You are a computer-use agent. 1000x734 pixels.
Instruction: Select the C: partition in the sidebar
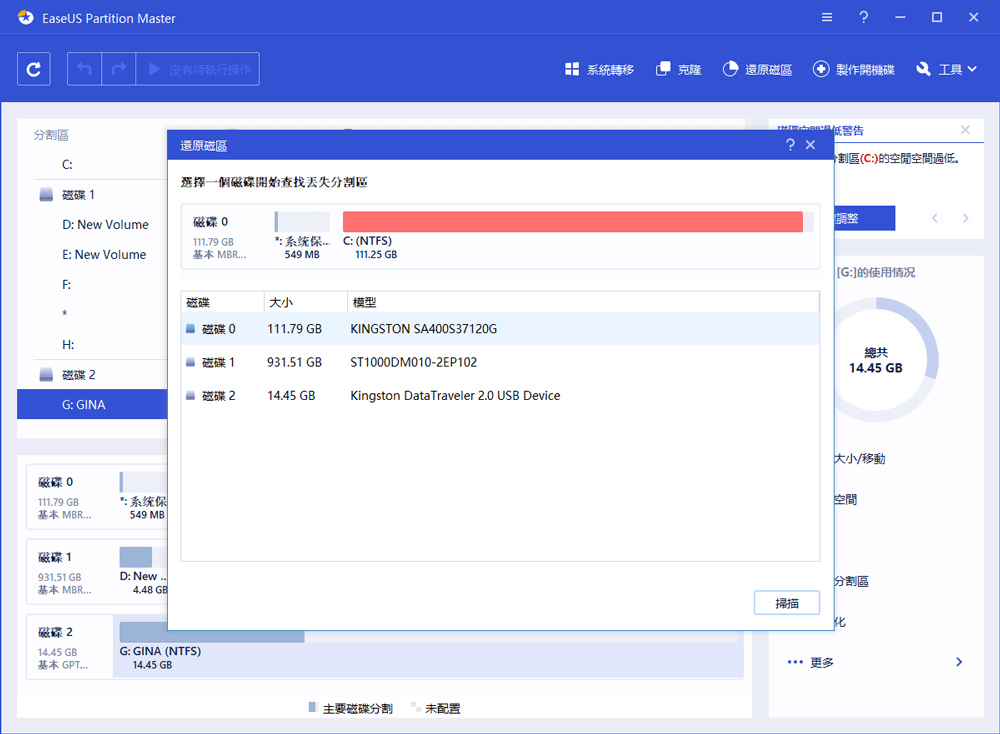coord(92,165)
